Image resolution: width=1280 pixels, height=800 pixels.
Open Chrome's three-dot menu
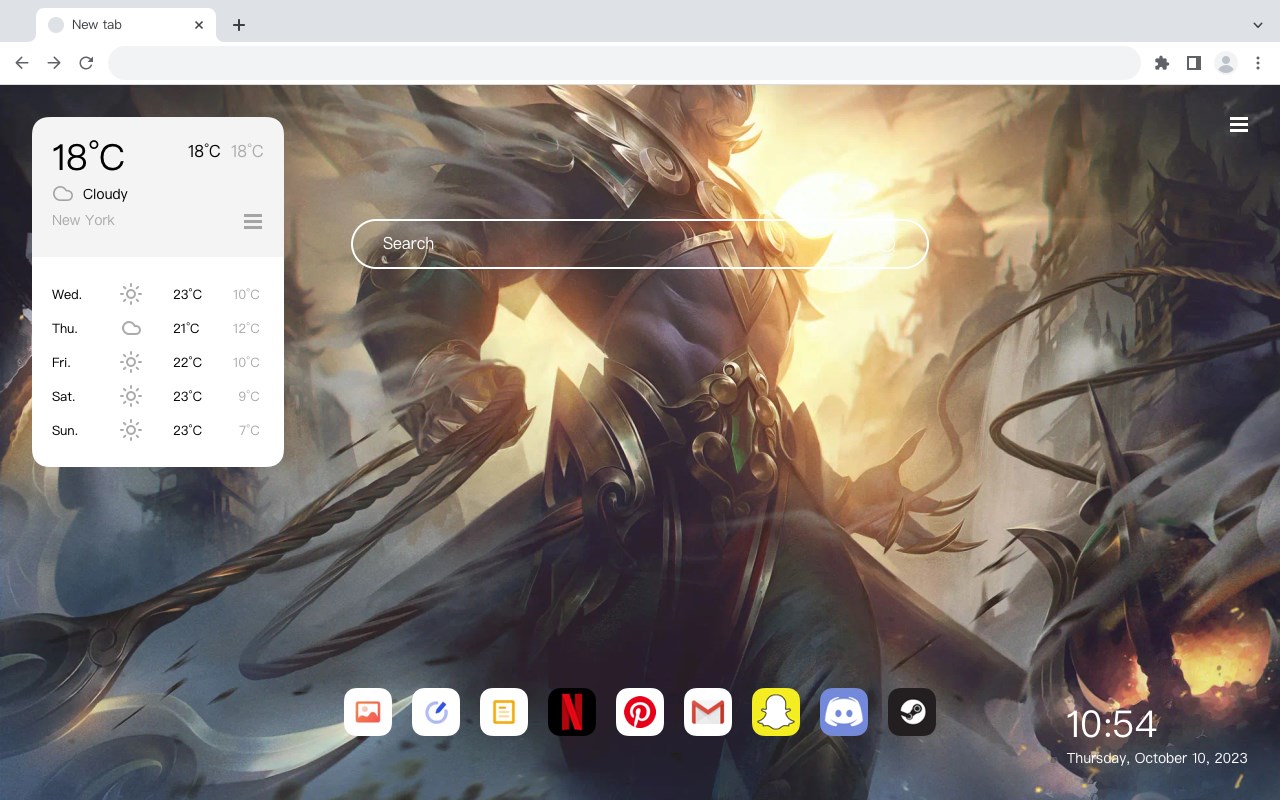(1258, 63)
